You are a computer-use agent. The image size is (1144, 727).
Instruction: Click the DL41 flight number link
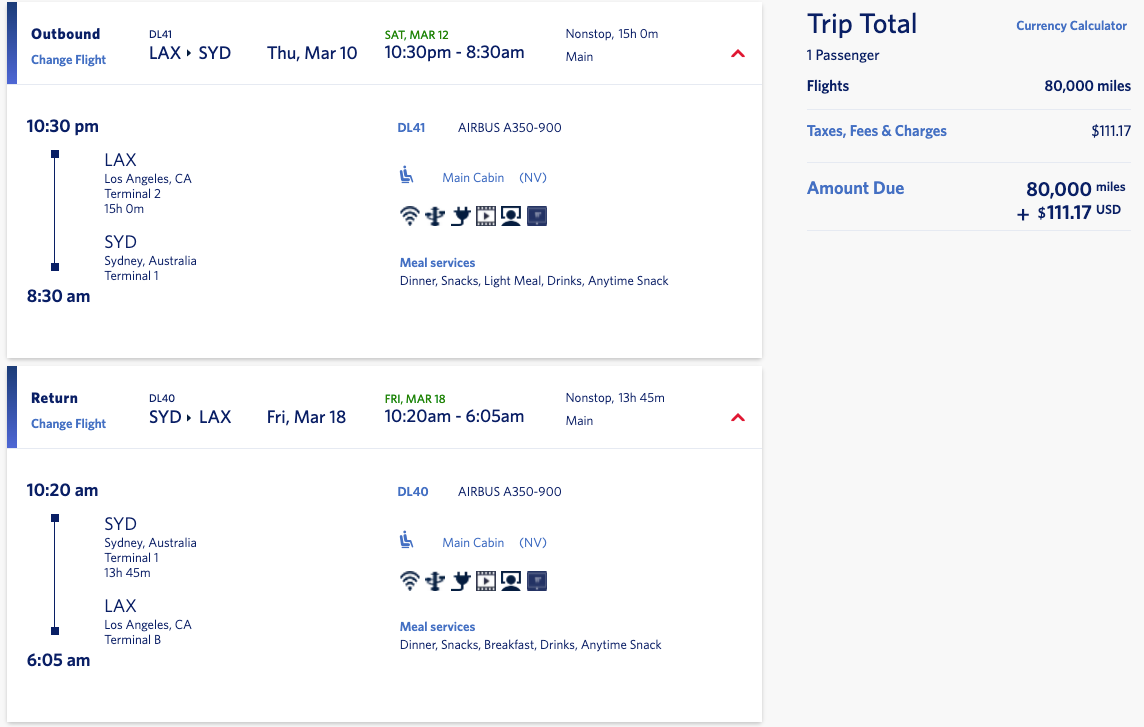[x=411, y=128]
